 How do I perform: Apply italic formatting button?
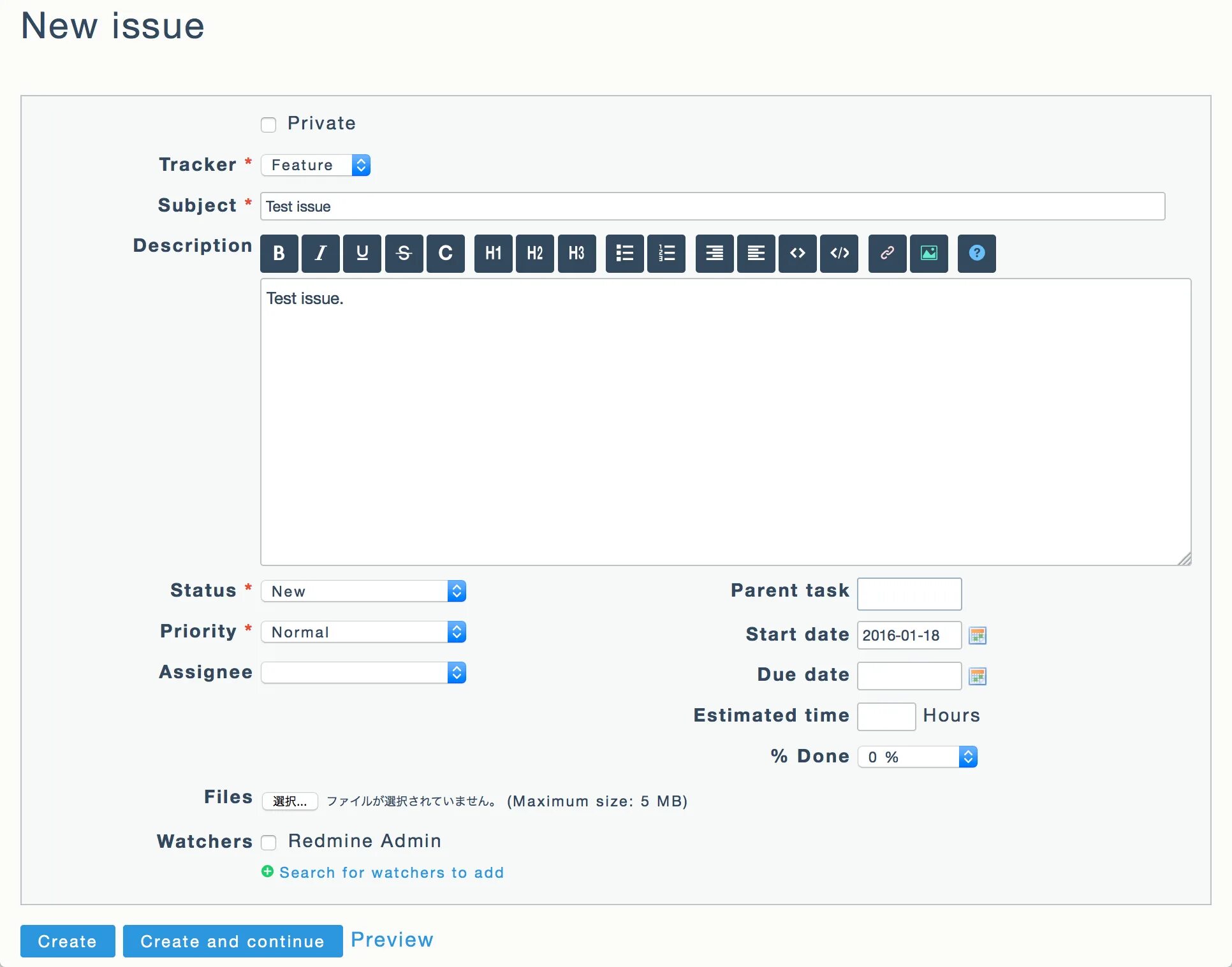[x=320, y=253]
